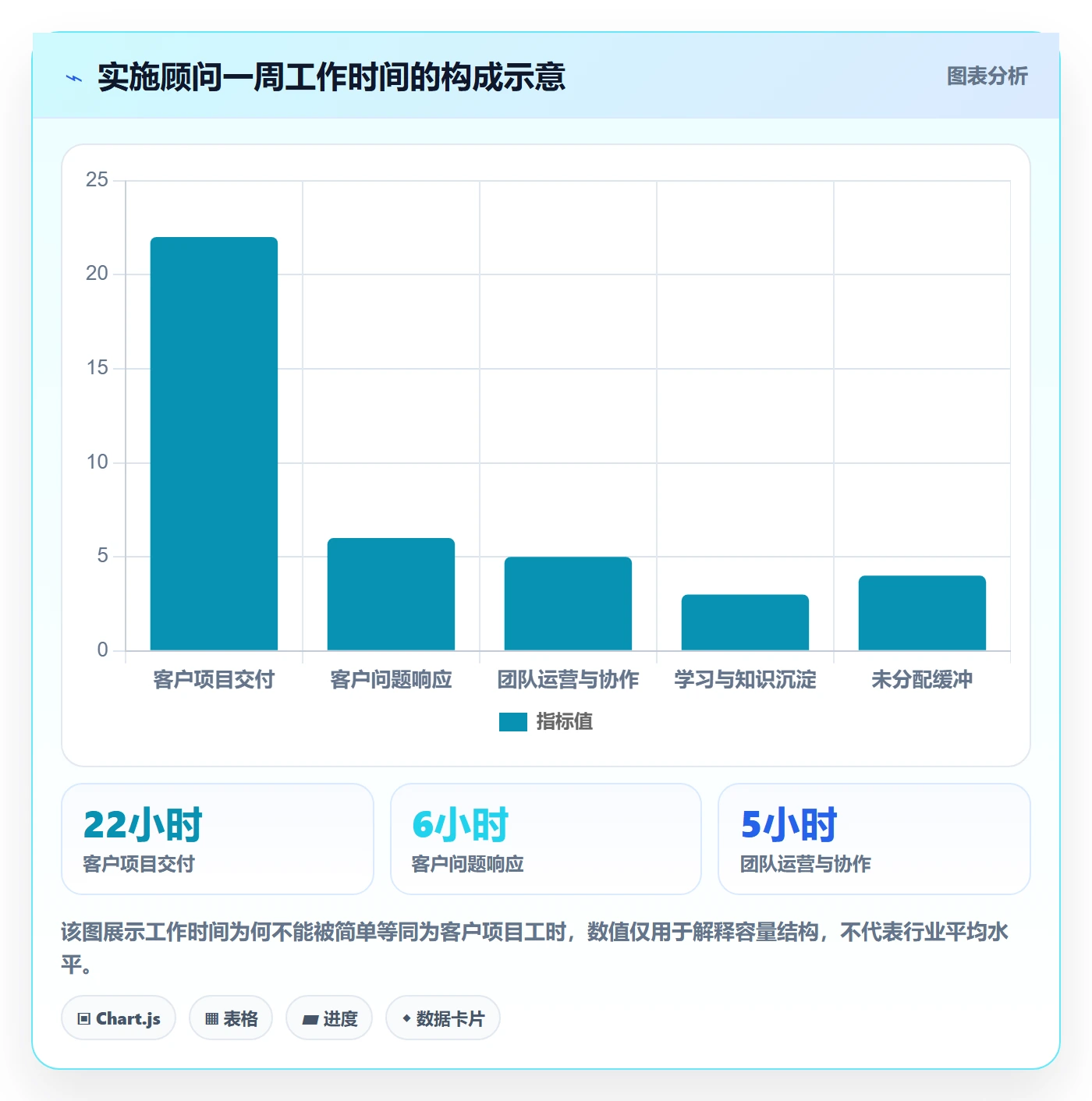Click the y-axis value 20
Screen dimensions: 1092x1101
(x=97, y=274)
